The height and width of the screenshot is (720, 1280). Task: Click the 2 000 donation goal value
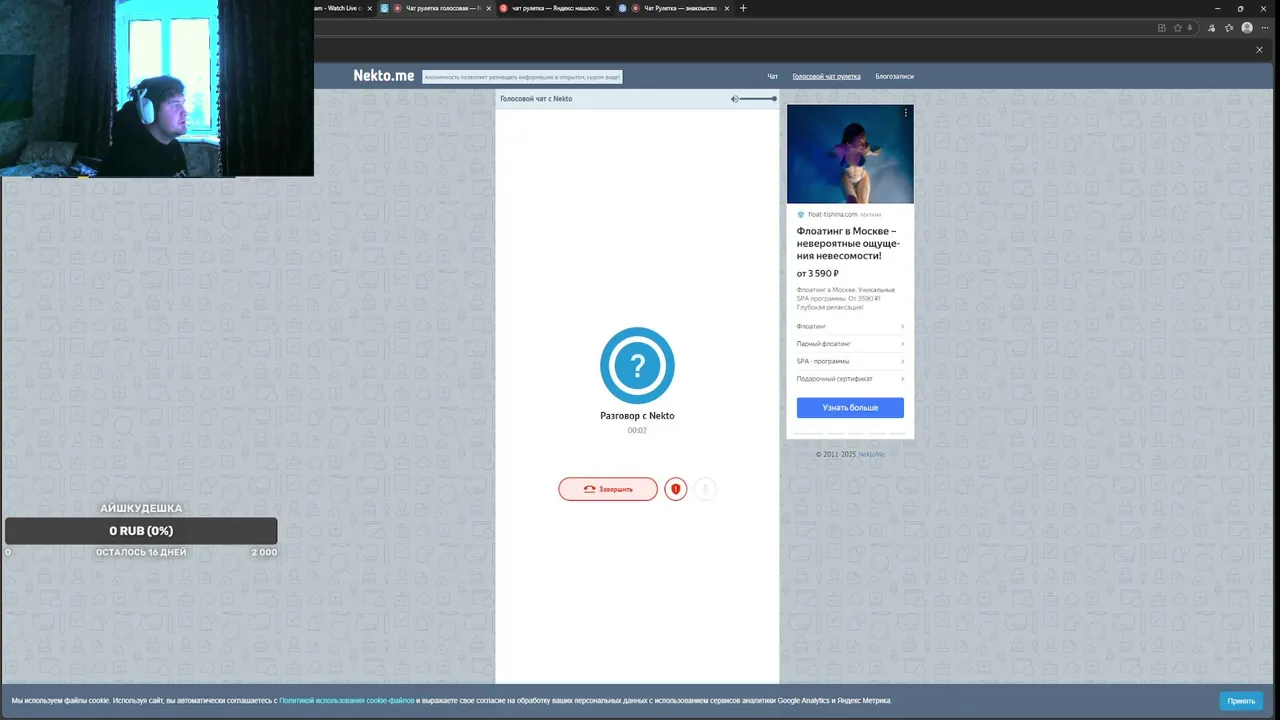coord(264,552)
